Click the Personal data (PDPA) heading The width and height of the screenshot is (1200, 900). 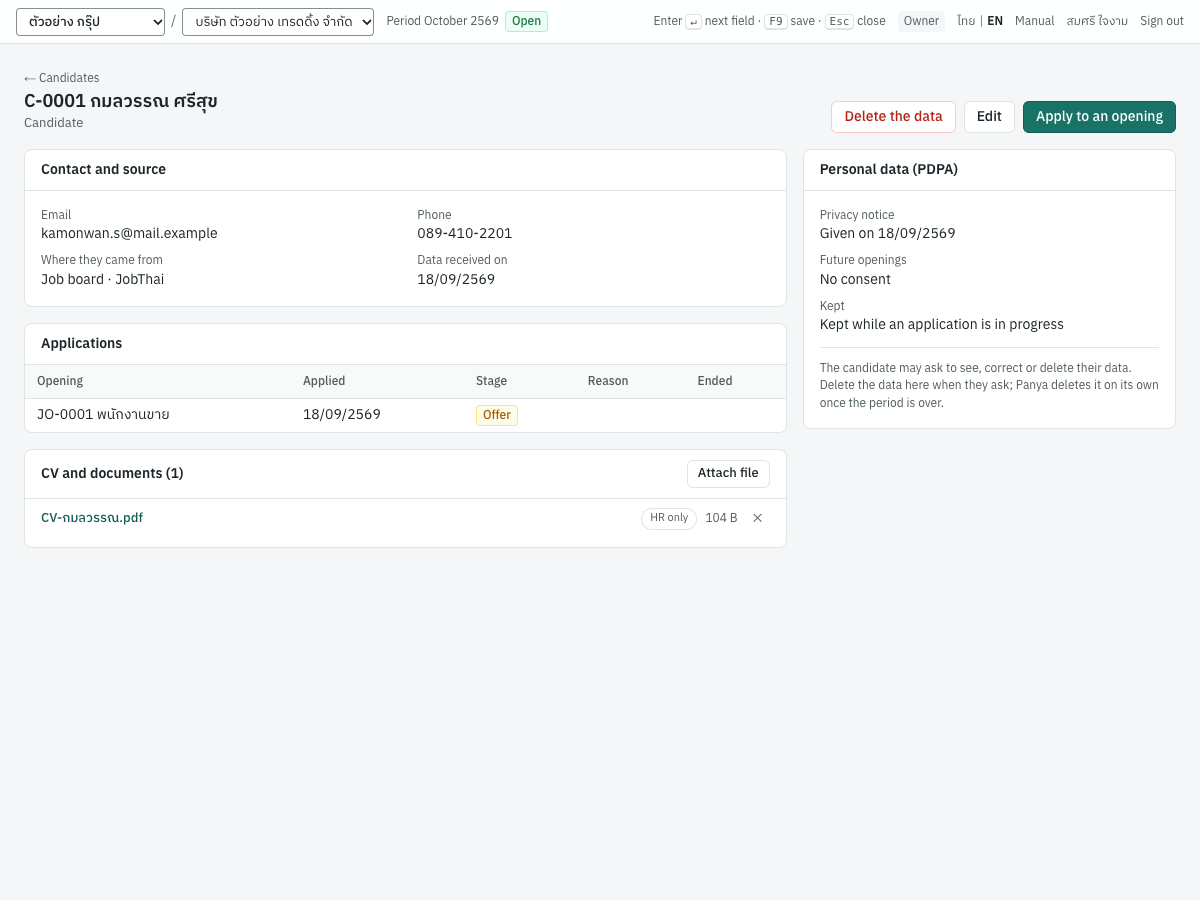click(889, 170)
